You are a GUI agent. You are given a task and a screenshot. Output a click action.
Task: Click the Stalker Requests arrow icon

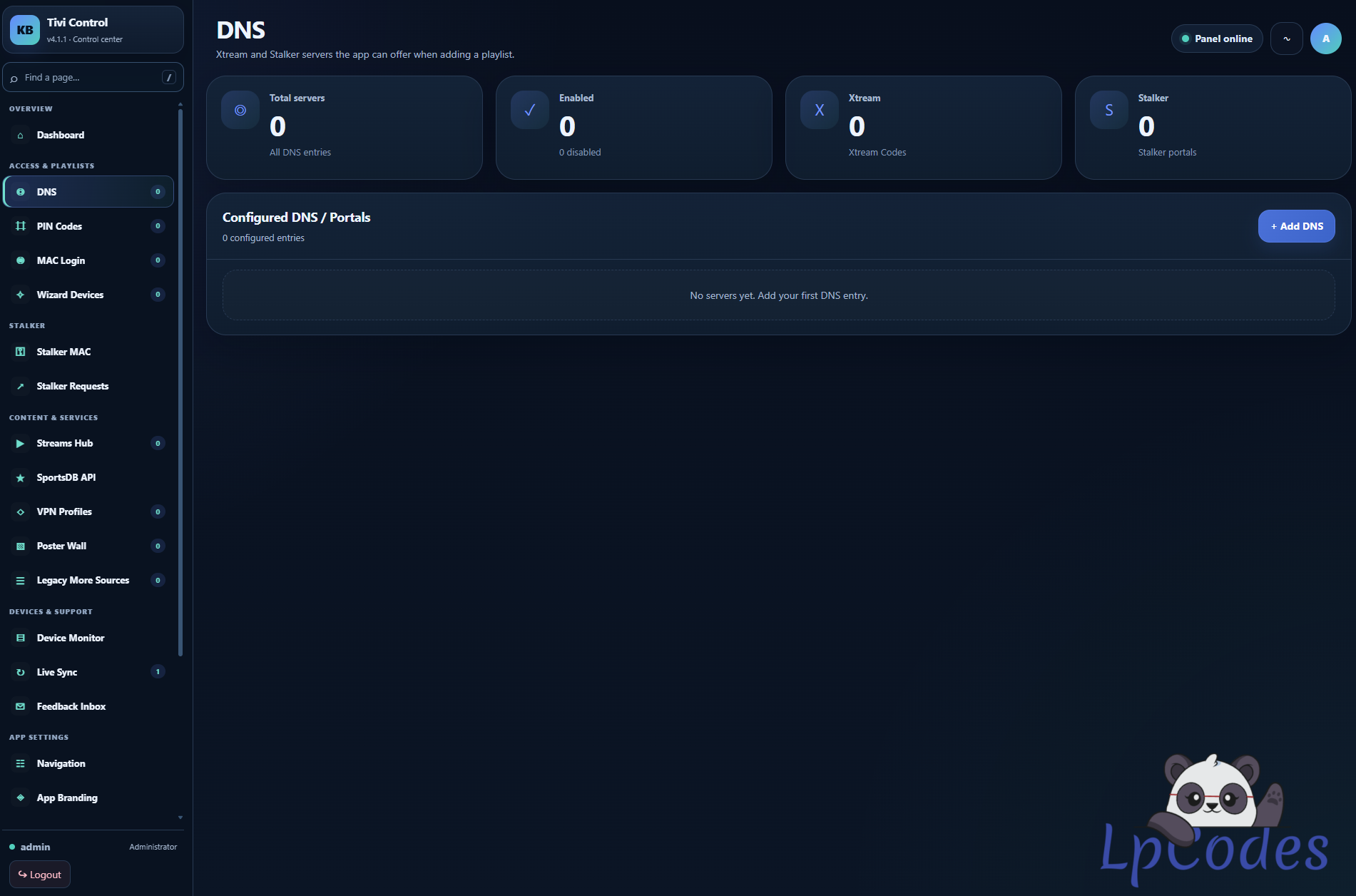21,386
